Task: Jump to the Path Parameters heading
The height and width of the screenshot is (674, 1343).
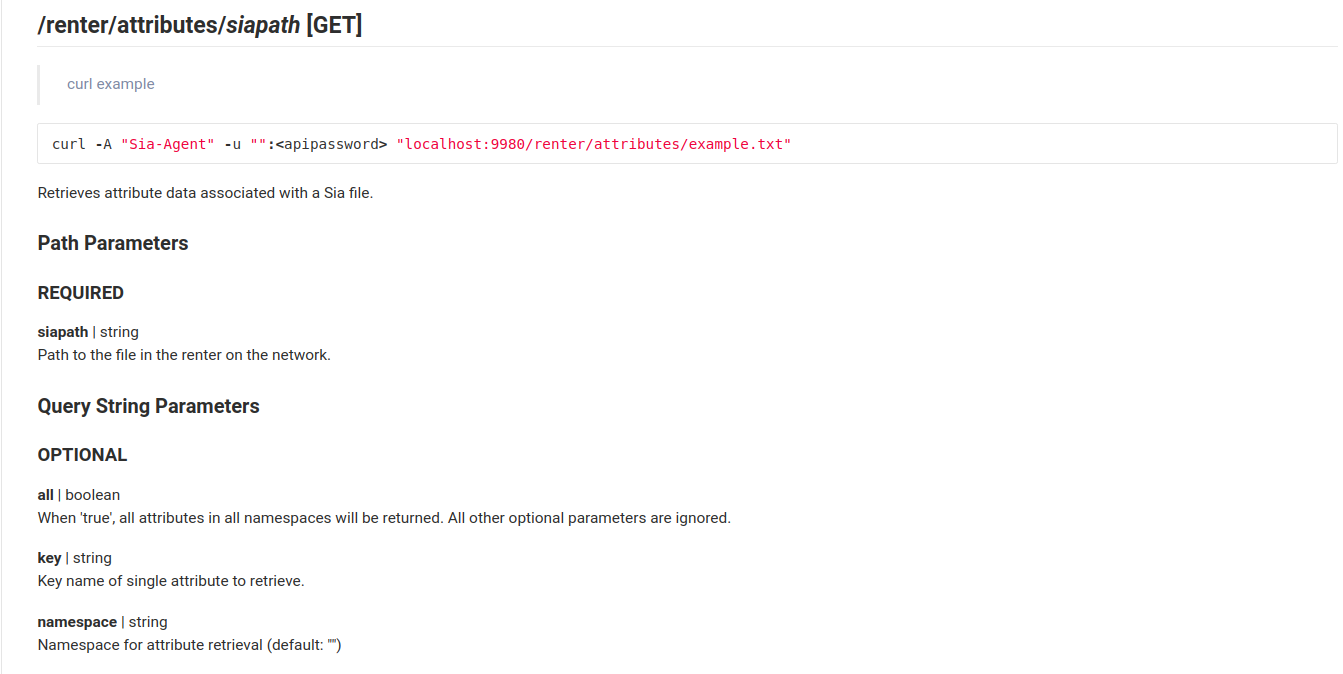Action: 113,243
